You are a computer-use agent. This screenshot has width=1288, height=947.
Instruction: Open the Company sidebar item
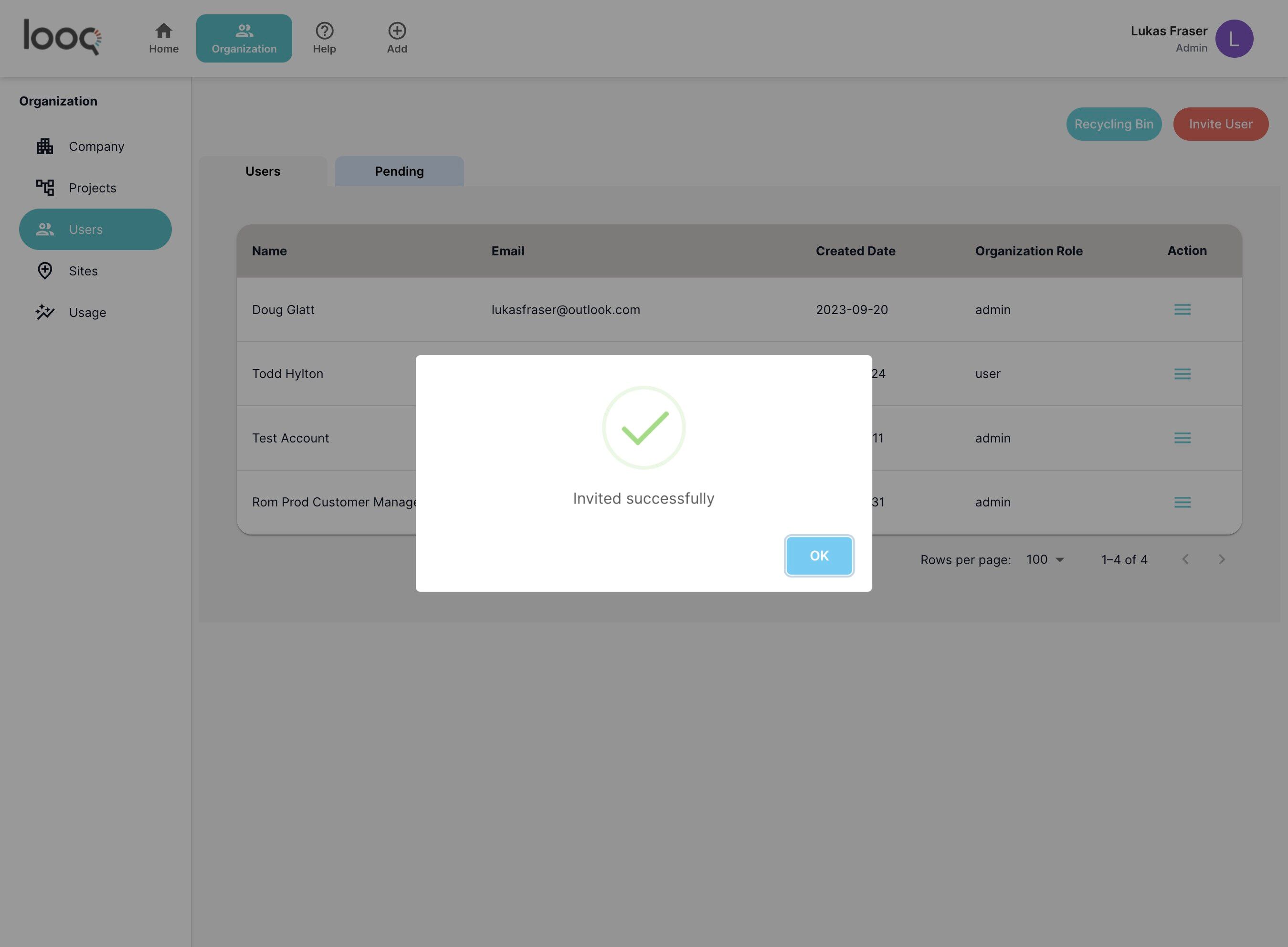(x=96, y=147)
